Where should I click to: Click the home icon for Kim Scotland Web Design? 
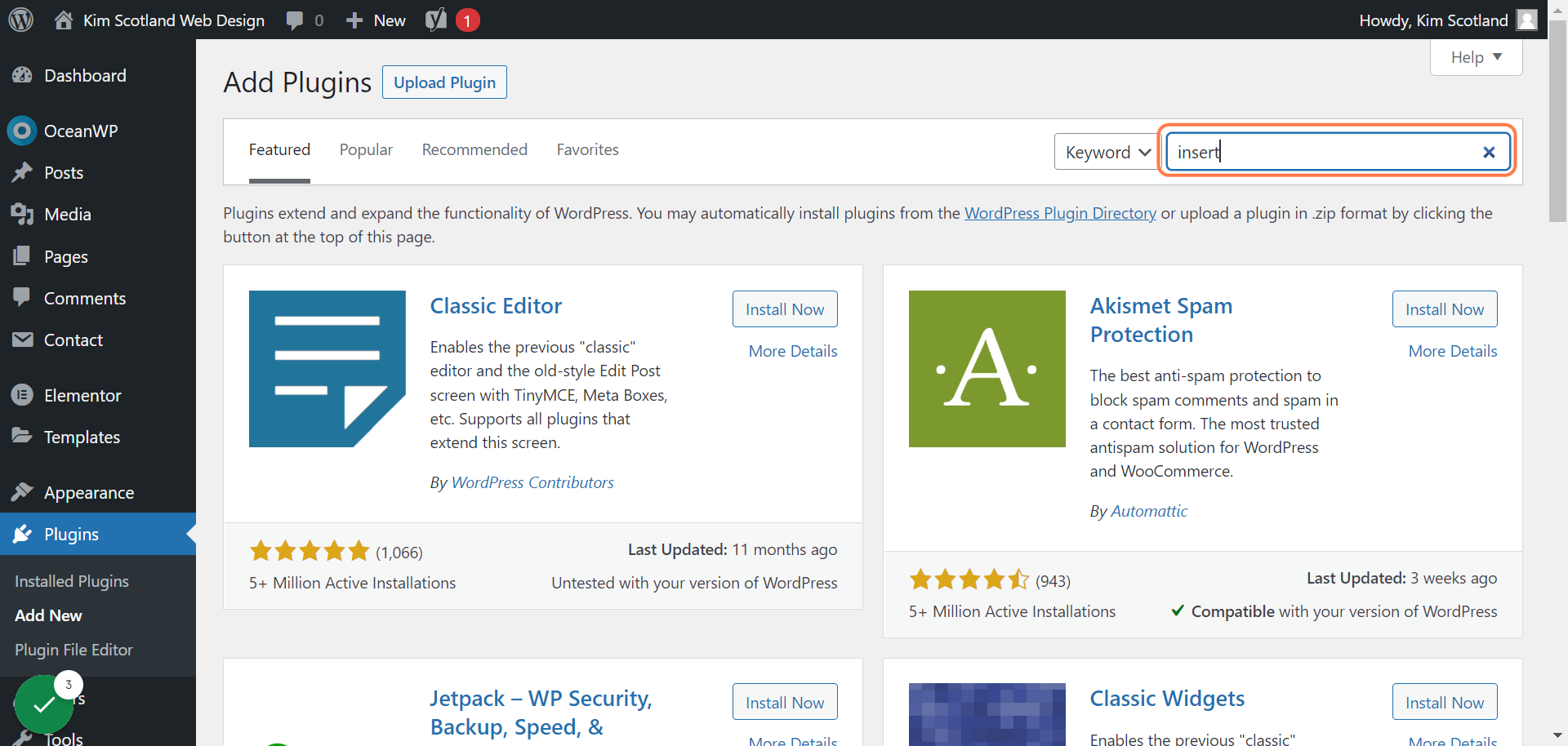64,20
